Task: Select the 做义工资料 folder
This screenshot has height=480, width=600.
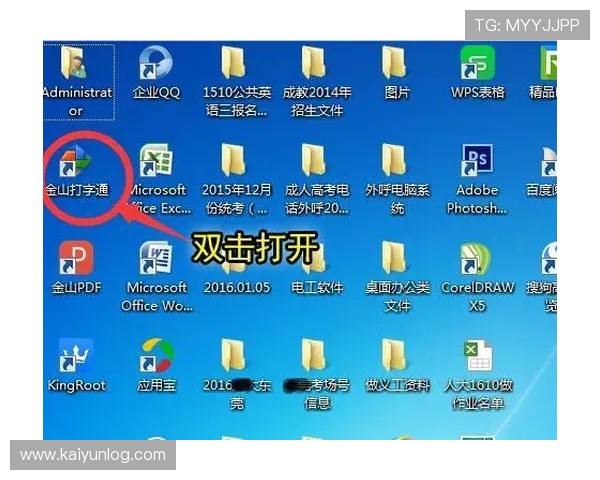Action: (x=394, y=355)
